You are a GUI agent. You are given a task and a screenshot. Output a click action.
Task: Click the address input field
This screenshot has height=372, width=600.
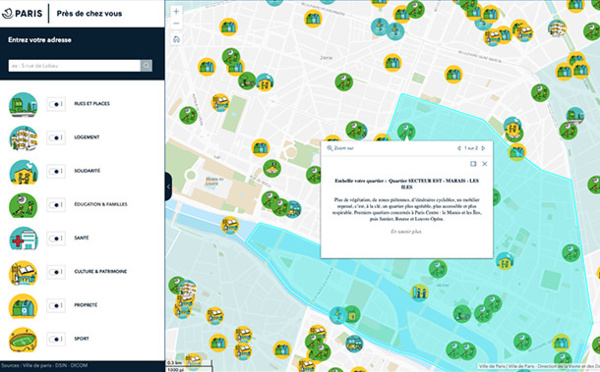click(74, 66)
